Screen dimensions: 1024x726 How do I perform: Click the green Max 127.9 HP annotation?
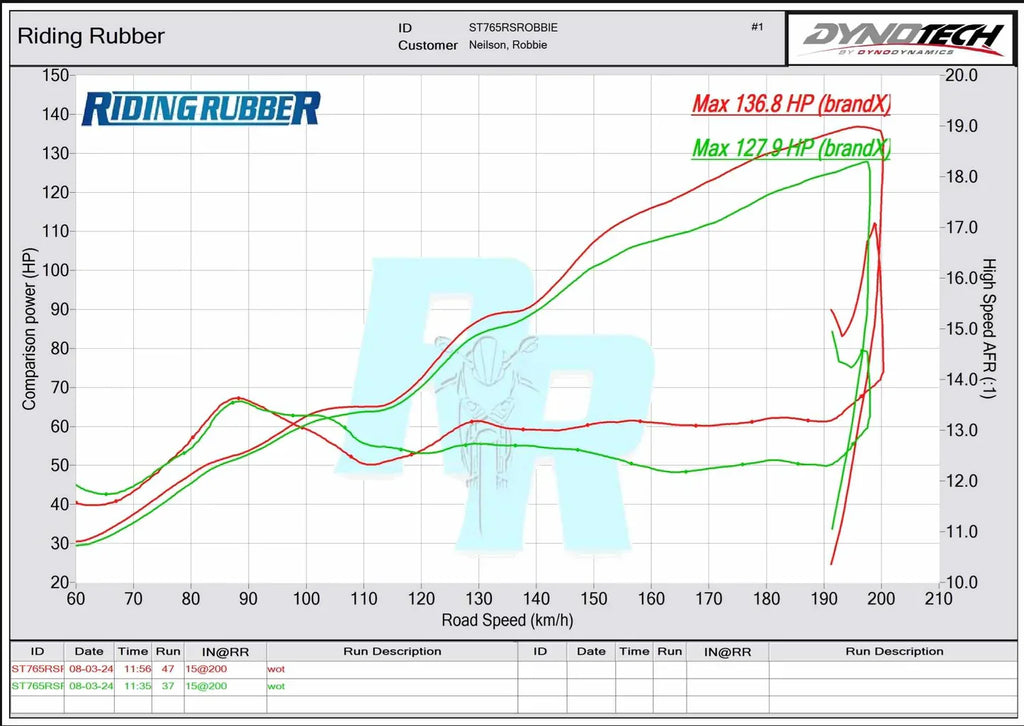click(x=790, y=148)
